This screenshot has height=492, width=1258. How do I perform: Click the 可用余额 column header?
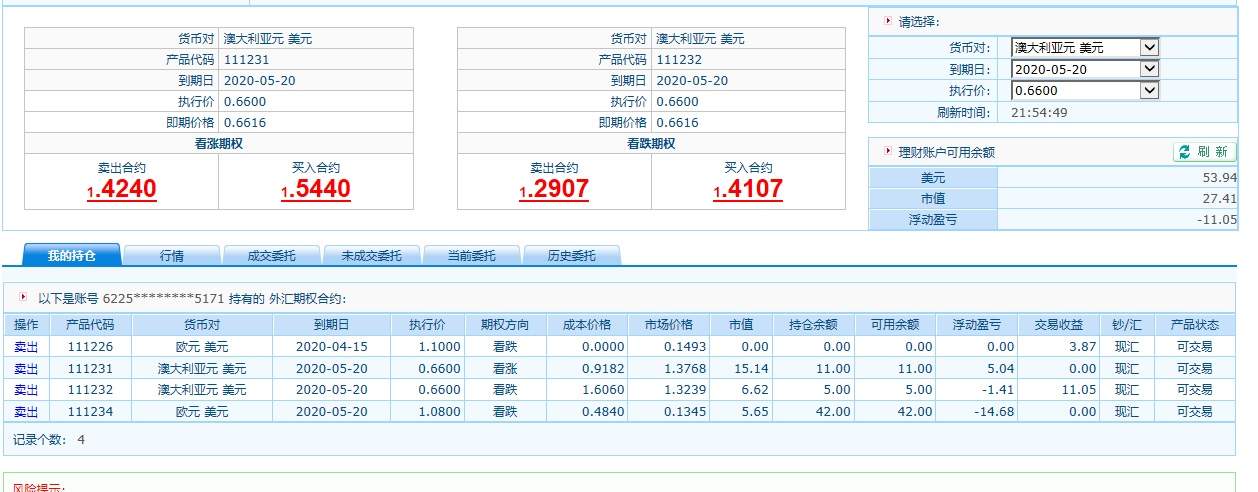coord(894,325)
